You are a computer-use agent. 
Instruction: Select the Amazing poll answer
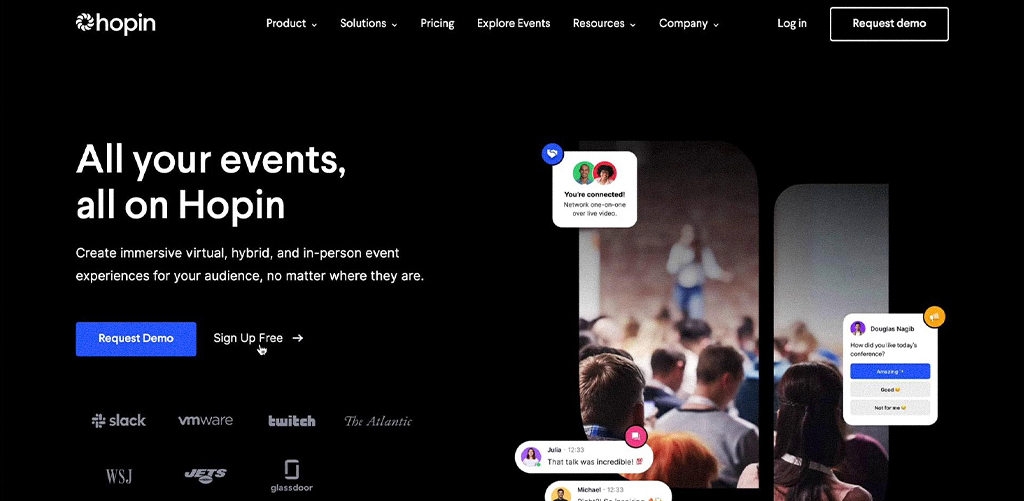coord(890,371)
